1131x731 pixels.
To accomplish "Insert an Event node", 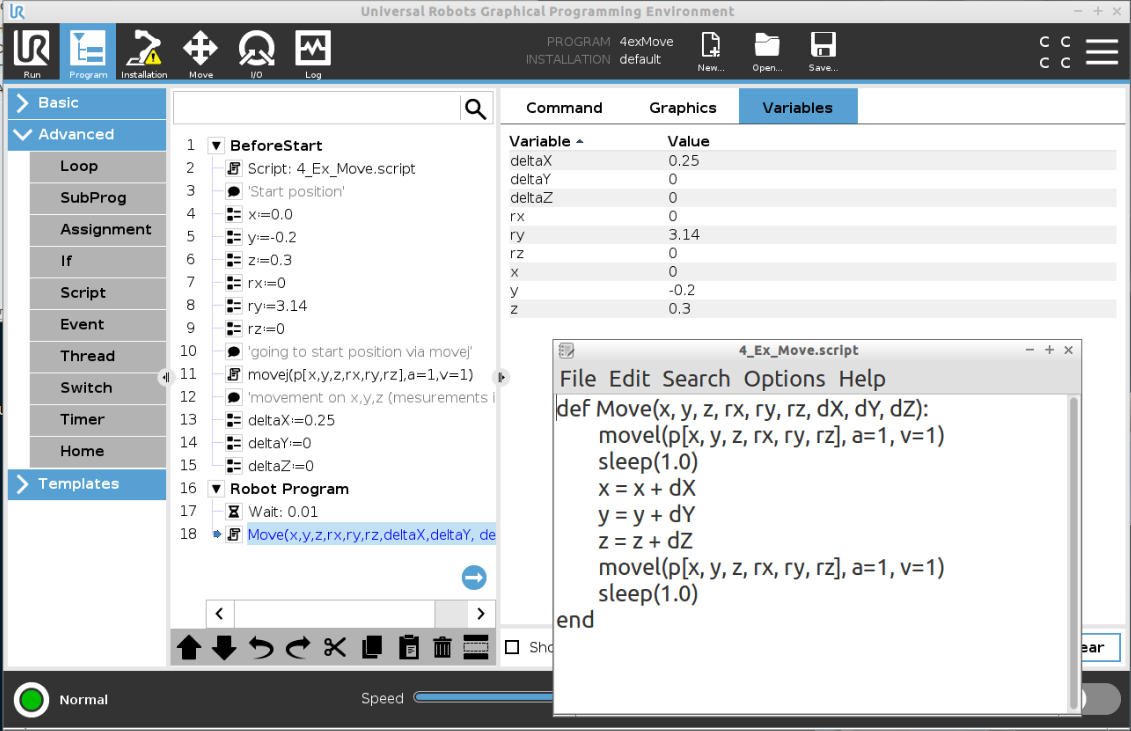I will (x=98, y=324).
